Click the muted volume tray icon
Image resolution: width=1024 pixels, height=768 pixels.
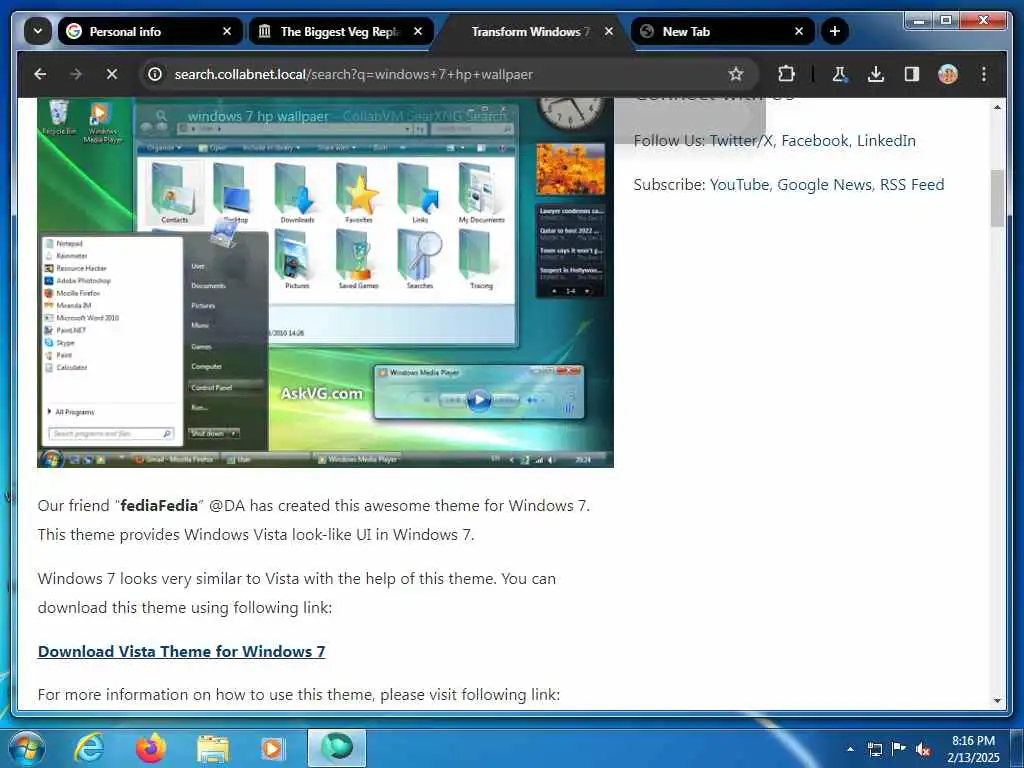click(923, 750)
